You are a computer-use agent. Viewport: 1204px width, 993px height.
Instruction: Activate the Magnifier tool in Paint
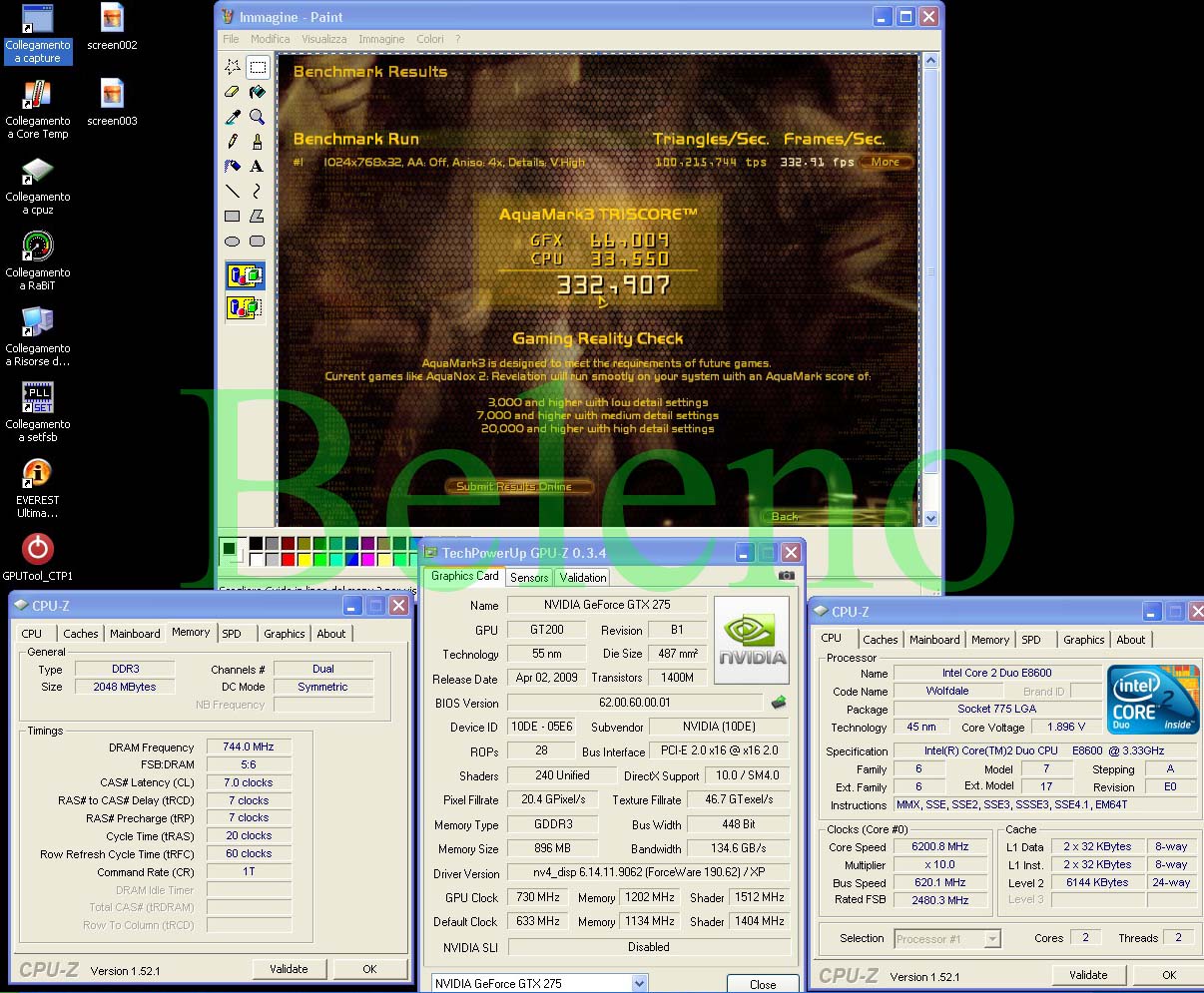(258, 117)
